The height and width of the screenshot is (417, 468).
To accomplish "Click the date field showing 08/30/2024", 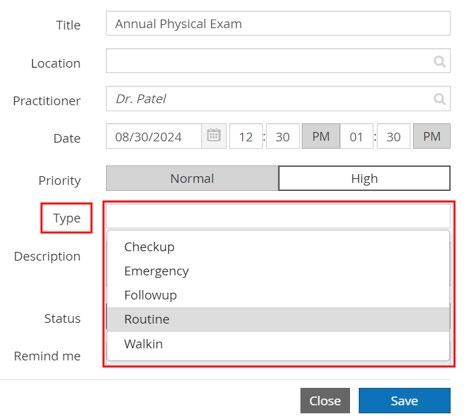I will pyautogui.click(x=154, y=136).
